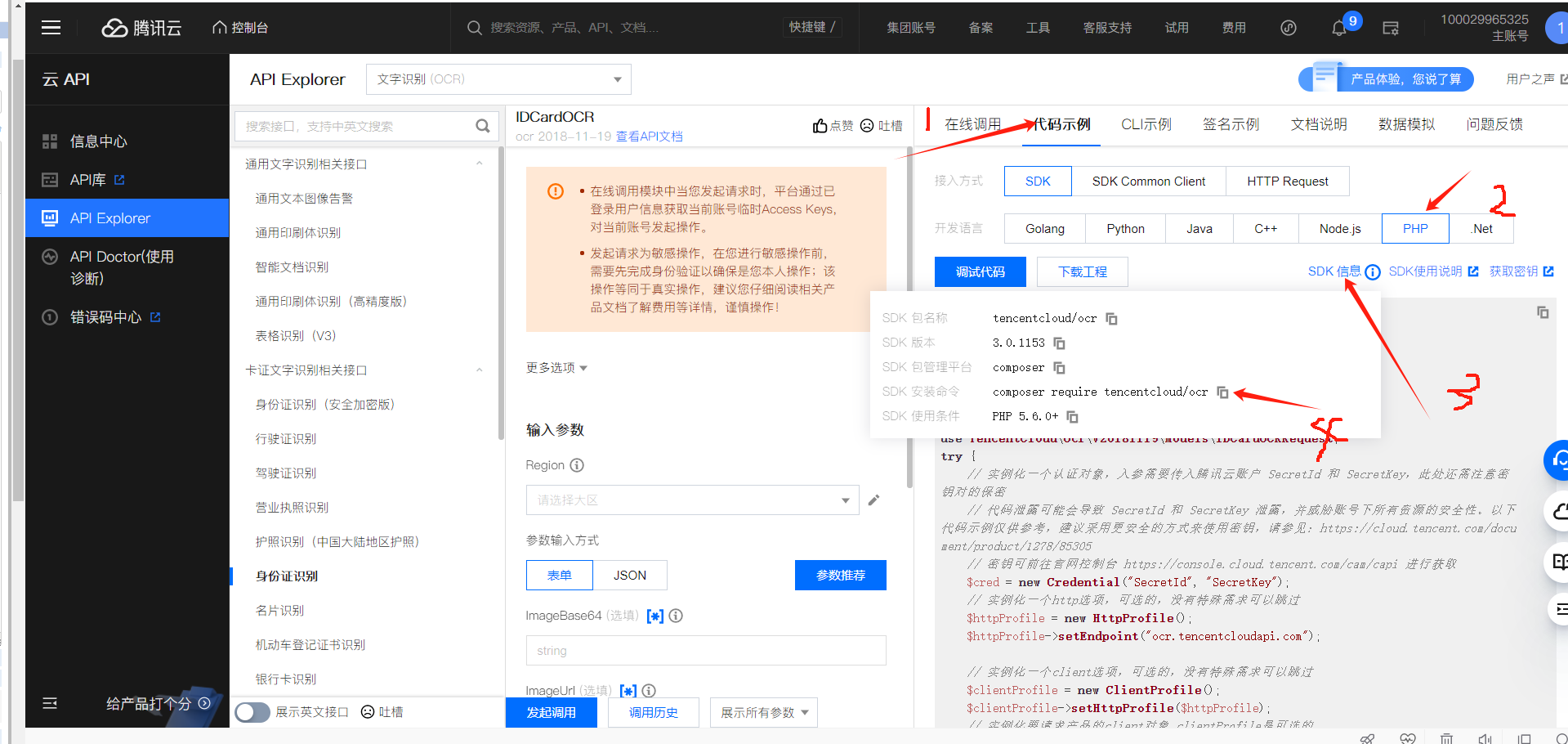Viewport: 1568px width, 744px height.
Task: Click the ImageBase64 bracket helper icon
Action: point(655,616)
